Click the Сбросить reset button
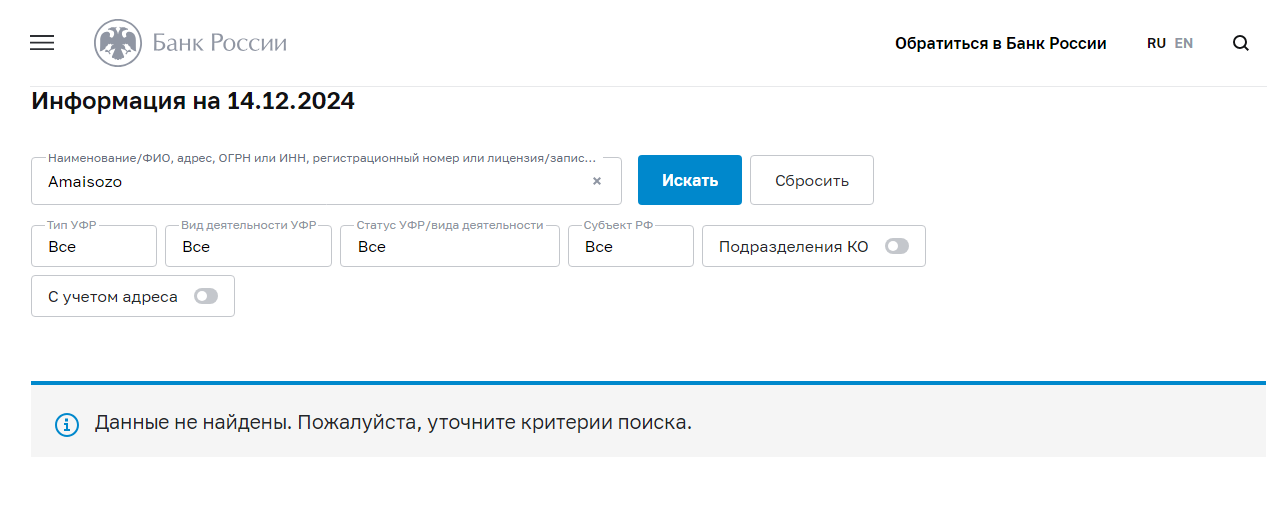Viewport: 1286px width, 510px height. 812,180
